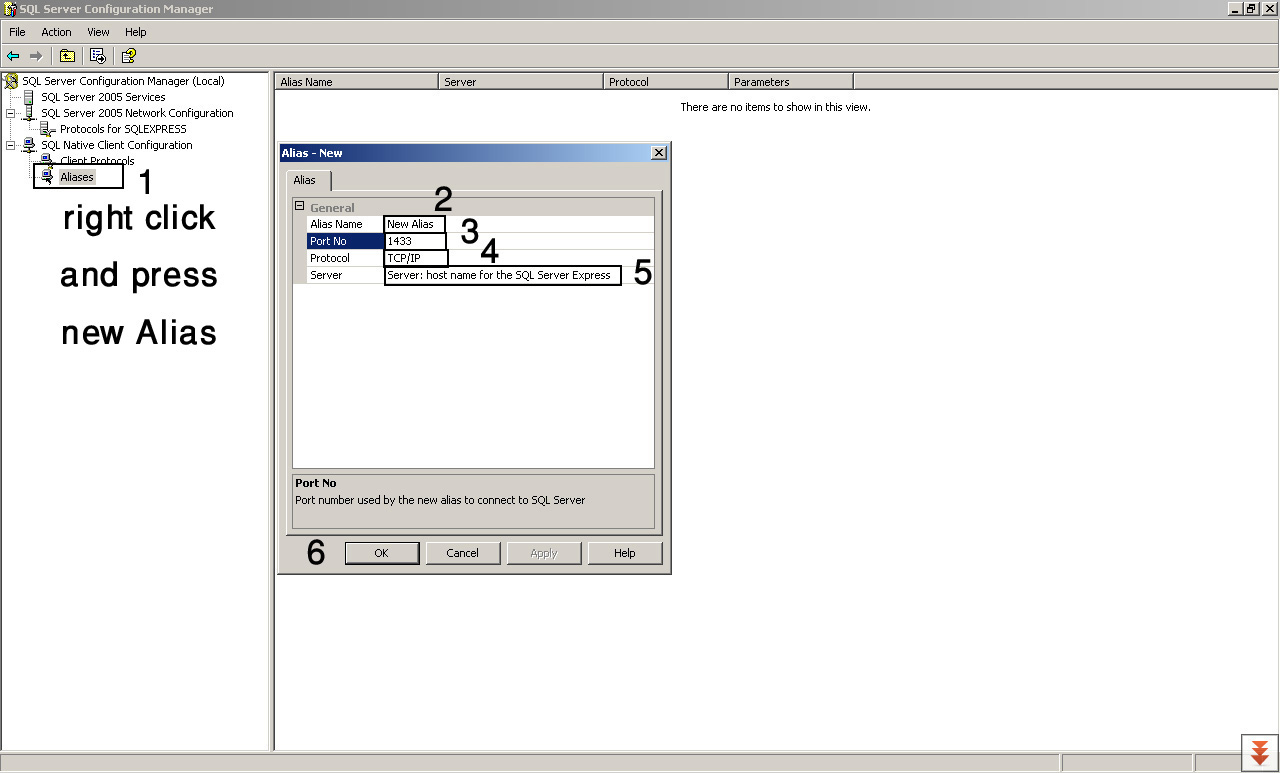This screenshot has height=773, width=1280.
Task: Click the orange double-arrow icon in the corner
Action: click(x=1260, y=752)
